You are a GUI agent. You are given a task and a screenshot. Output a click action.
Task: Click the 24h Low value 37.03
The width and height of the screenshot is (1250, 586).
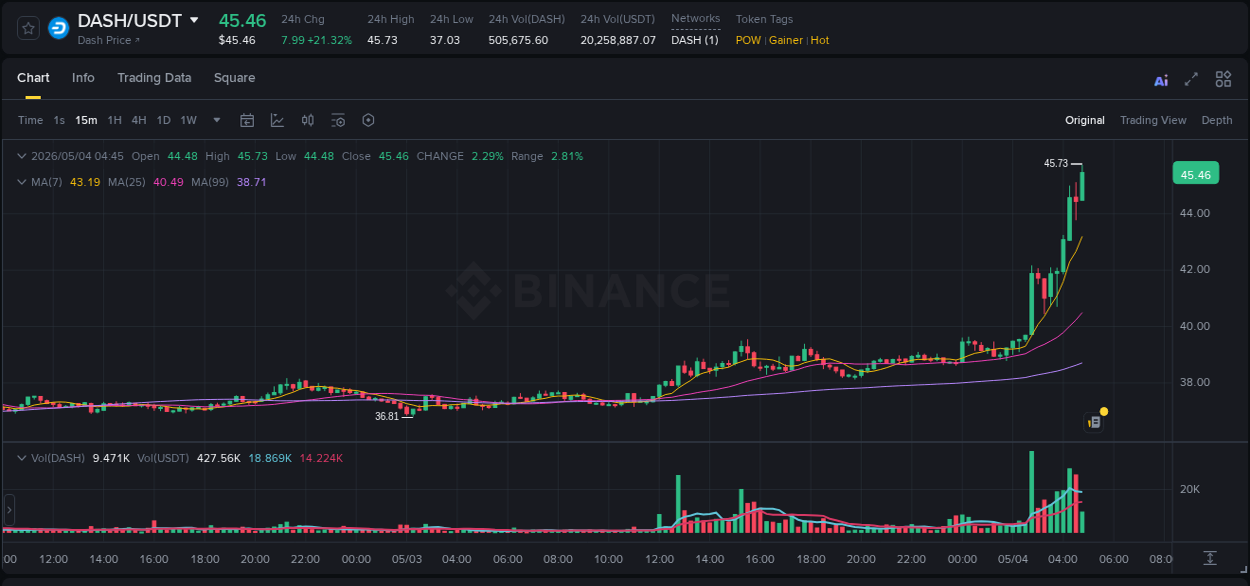pyautogui.click(x=445, y=40)
